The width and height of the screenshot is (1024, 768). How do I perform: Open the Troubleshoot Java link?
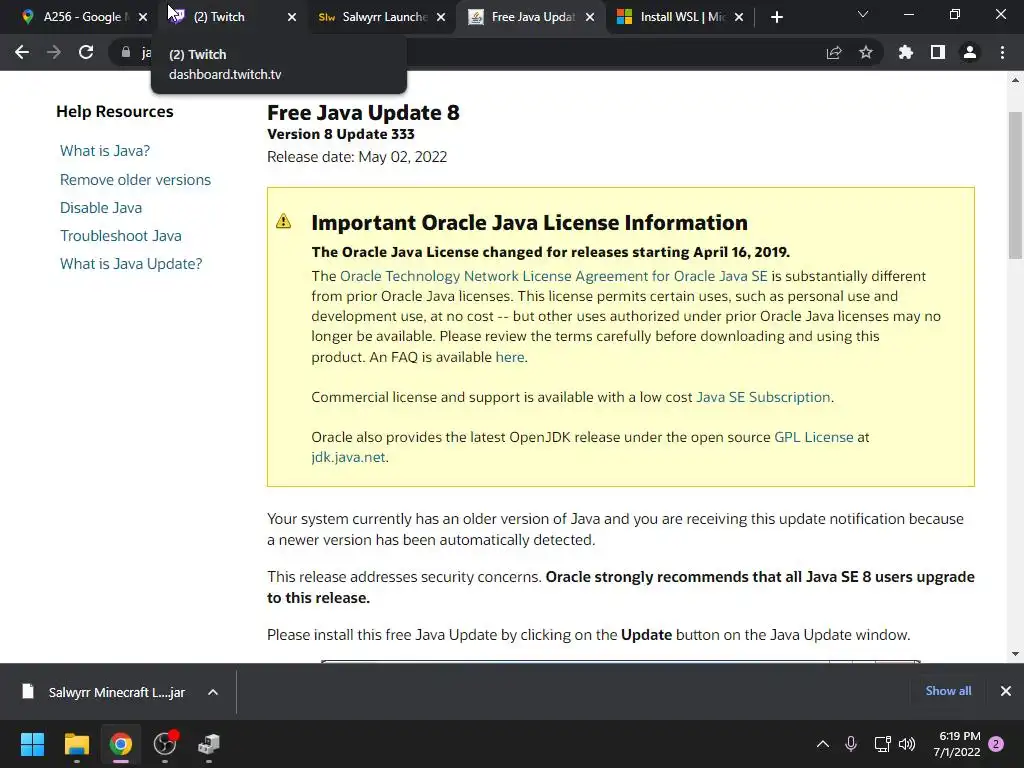(121, 236)
